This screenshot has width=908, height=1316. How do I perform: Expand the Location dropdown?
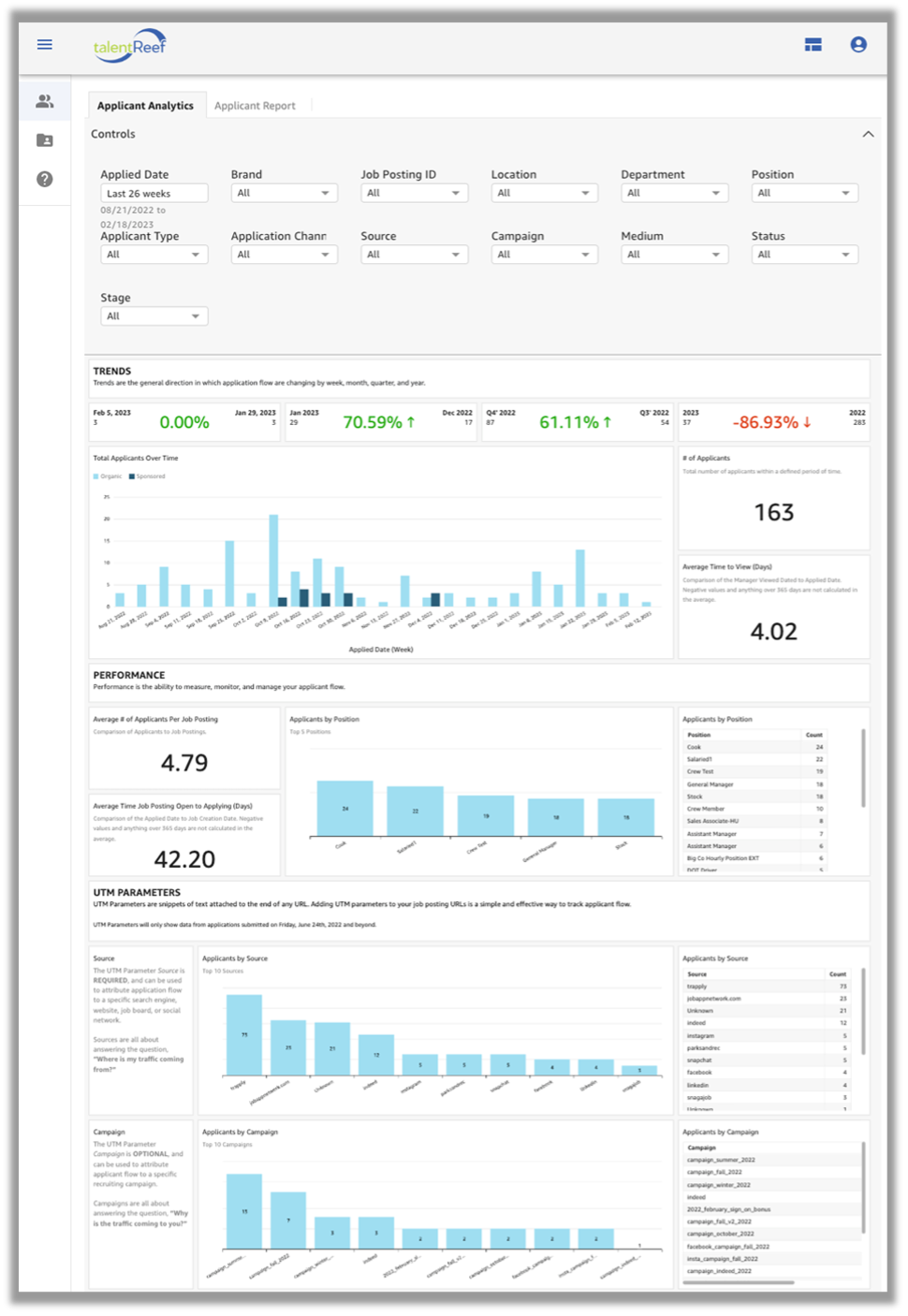coord(544,193)
